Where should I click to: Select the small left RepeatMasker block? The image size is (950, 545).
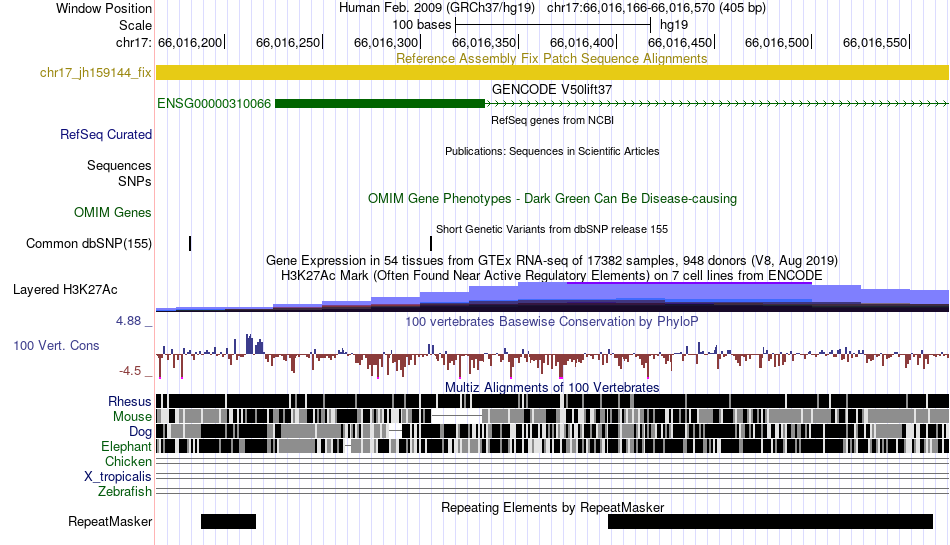coord(228,521)
